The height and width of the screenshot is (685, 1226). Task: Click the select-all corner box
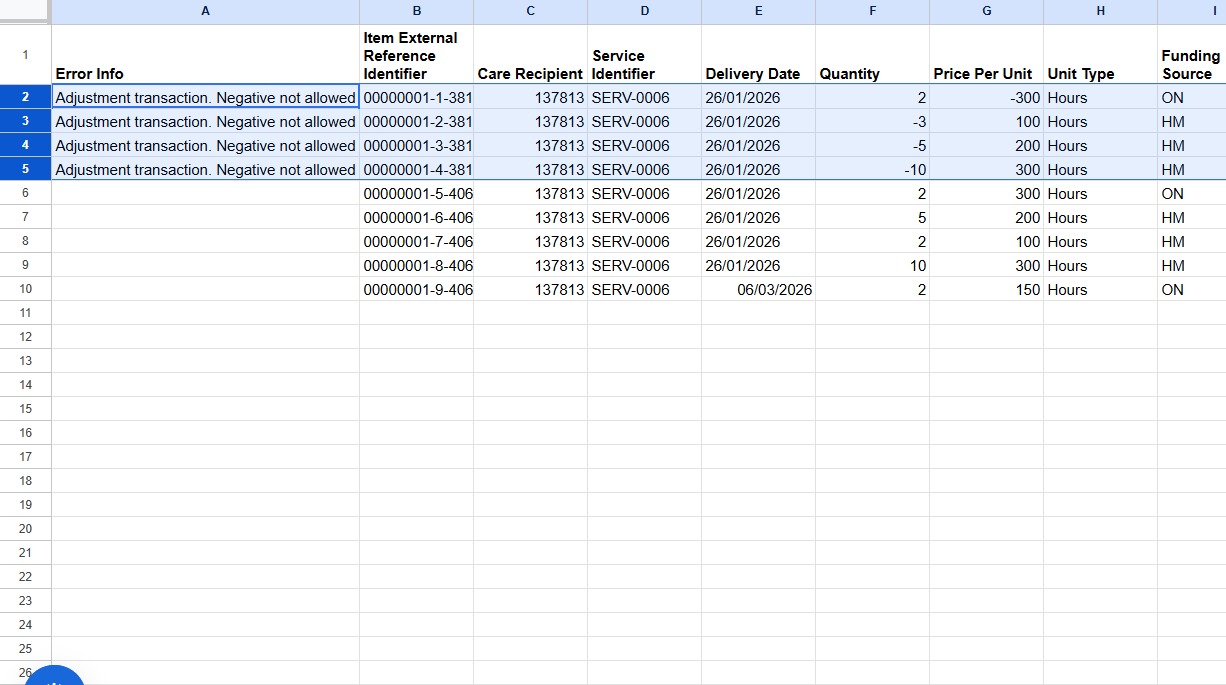coord(25,11)
